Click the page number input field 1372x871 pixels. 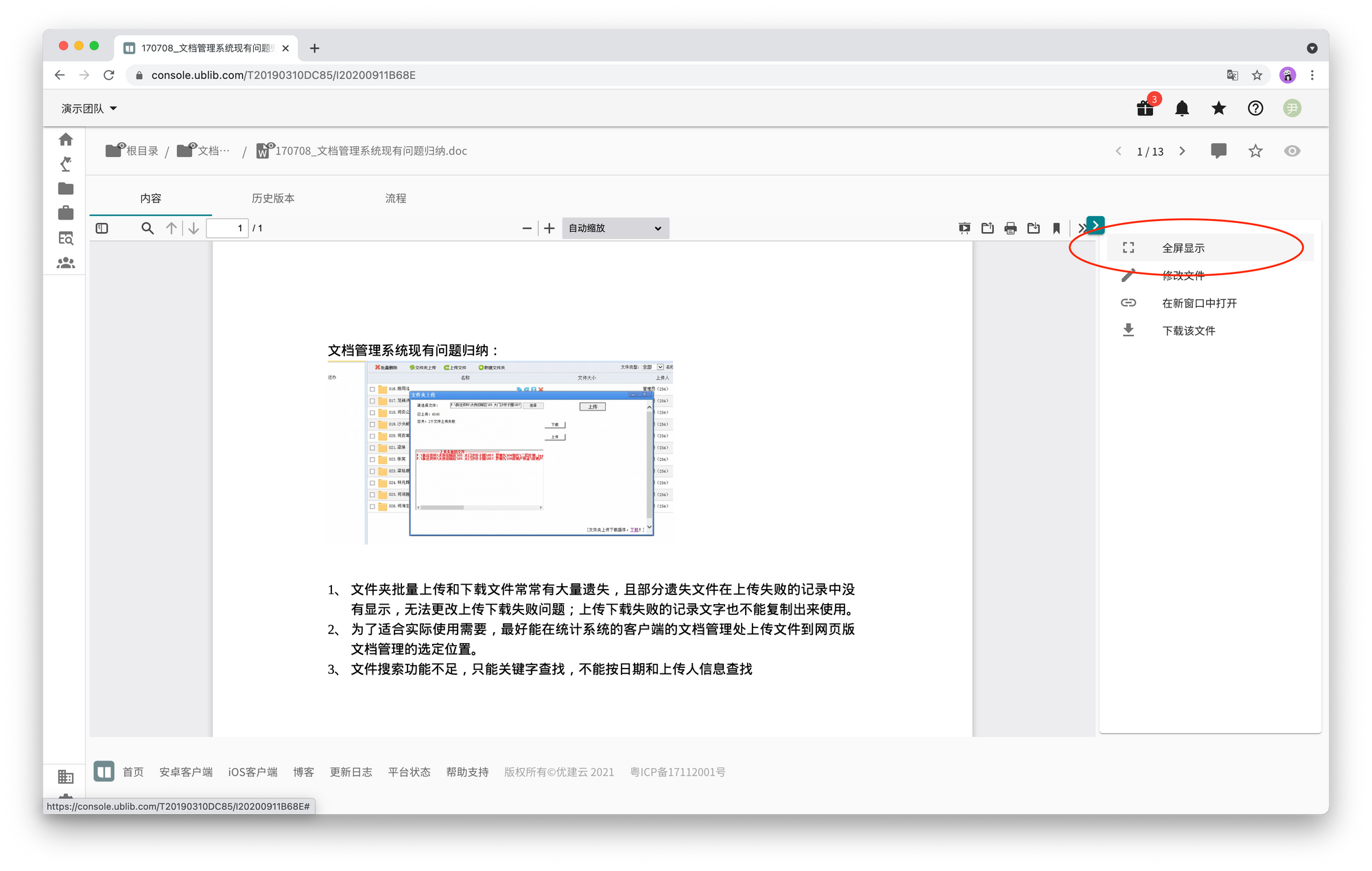[228, 228]
